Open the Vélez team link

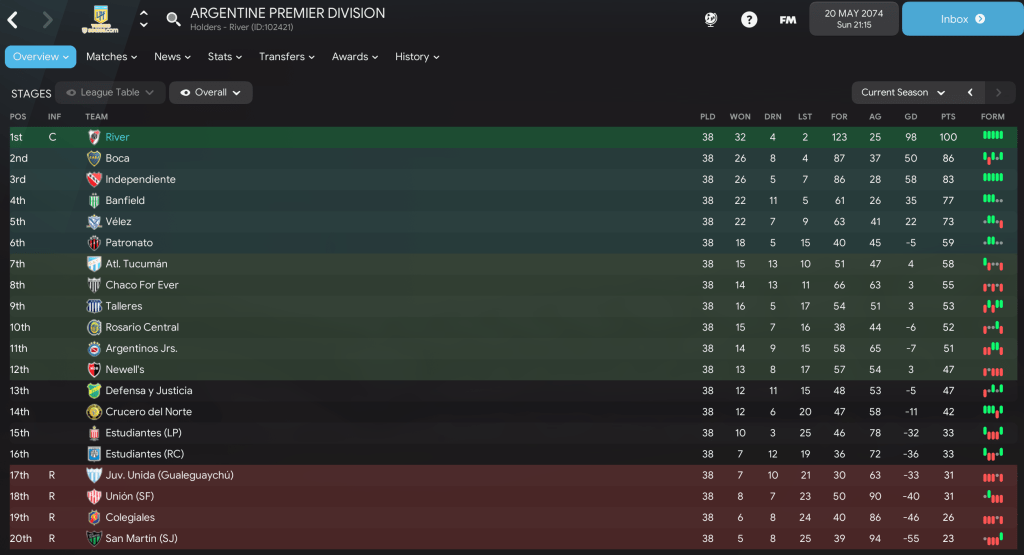coord(118,222)
